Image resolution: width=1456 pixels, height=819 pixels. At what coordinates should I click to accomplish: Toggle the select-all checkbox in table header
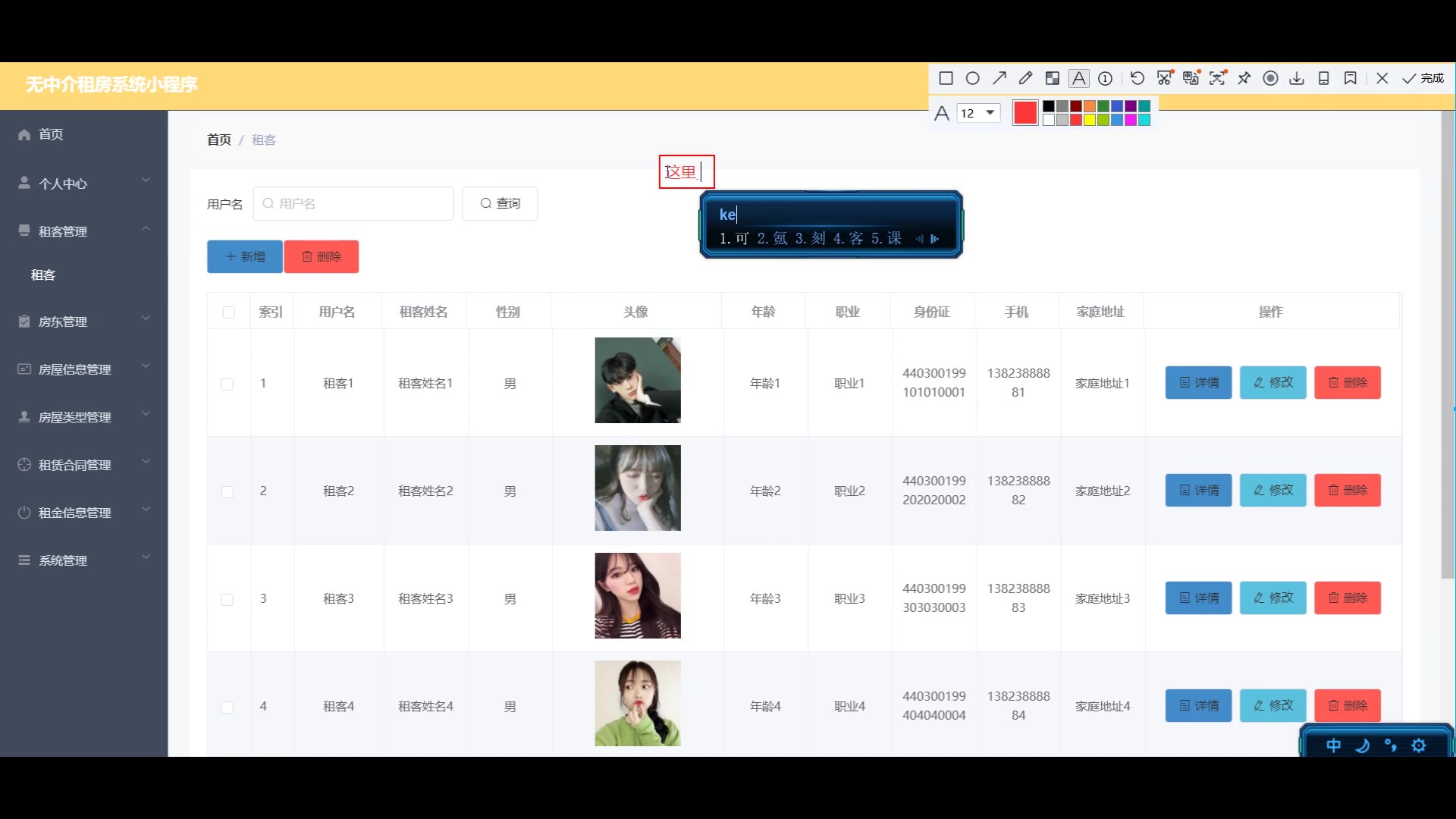(229, 312)
